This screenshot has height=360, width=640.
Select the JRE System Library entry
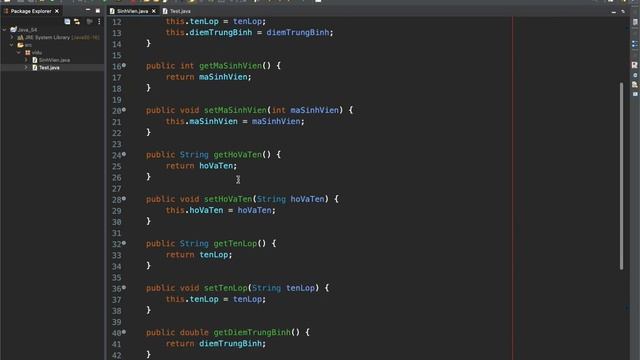58,37
